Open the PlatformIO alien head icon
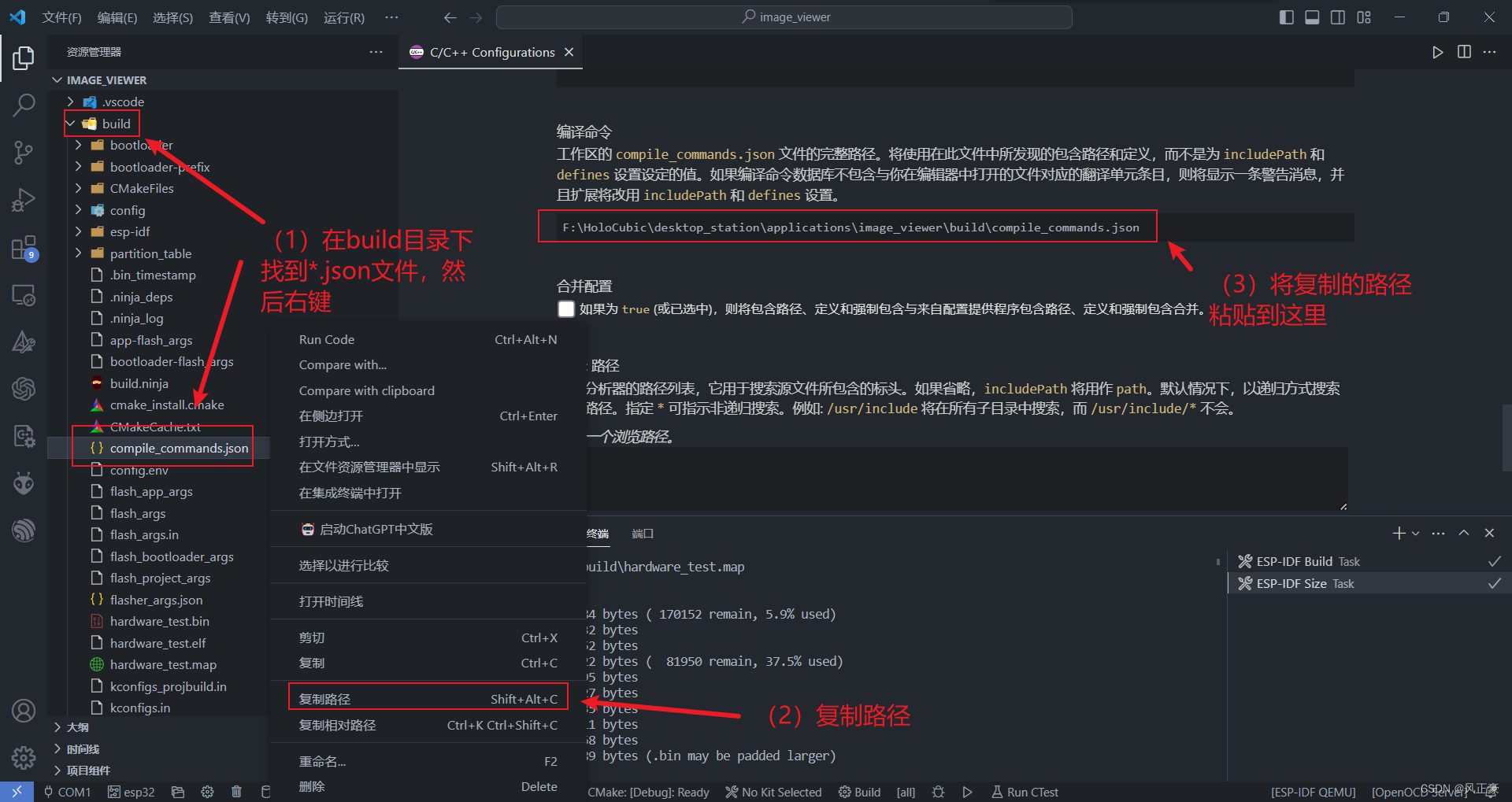 (x=24, y=482)
